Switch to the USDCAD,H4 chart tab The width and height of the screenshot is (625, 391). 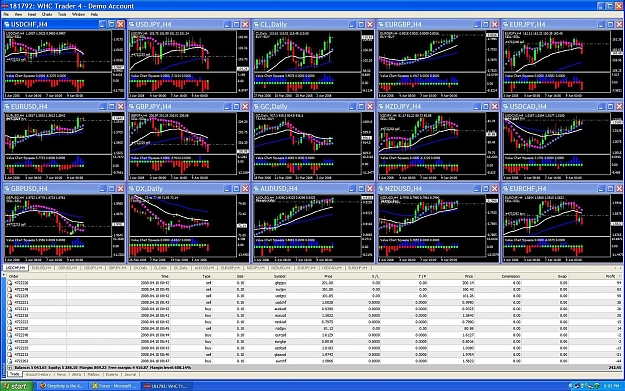(332, 268)
